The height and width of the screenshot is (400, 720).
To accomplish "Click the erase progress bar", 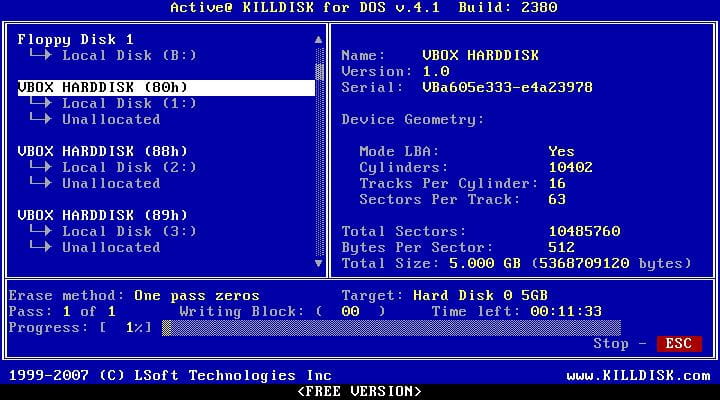I will point(390,328).
